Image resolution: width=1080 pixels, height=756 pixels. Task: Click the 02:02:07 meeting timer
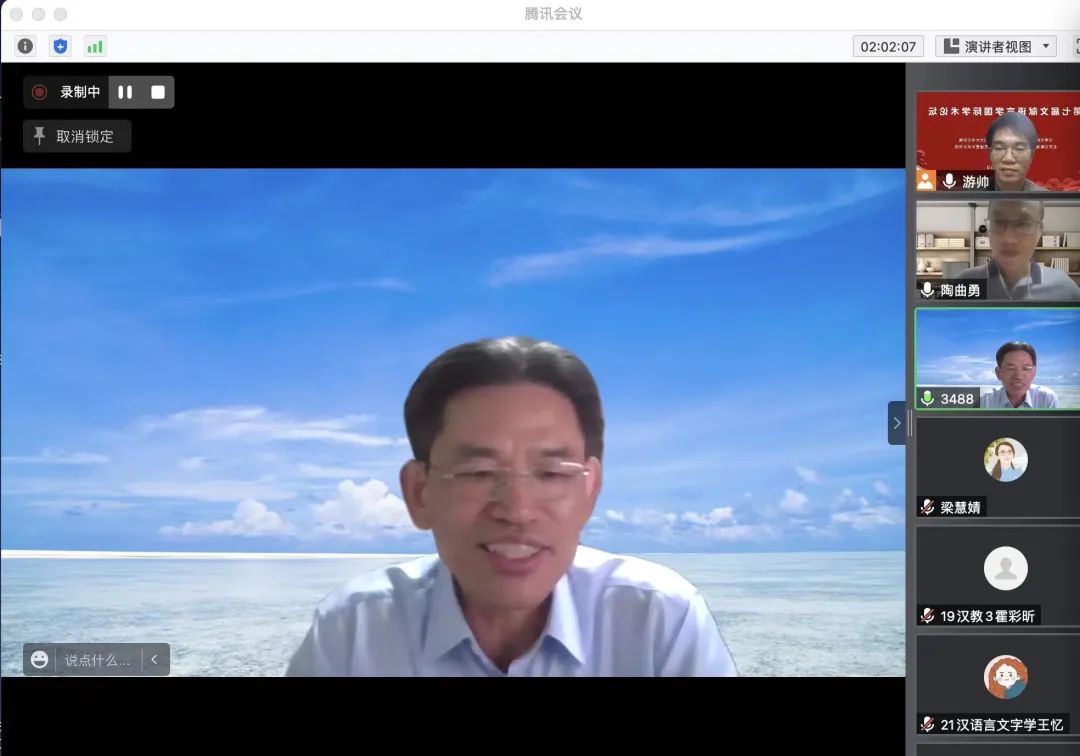point(888,46)
